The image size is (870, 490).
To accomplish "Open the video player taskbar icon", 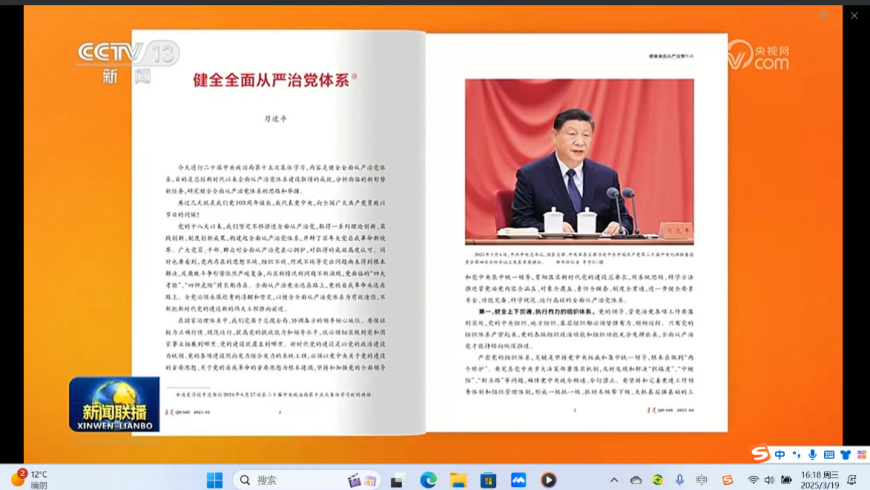I will [x=548, y=480].
